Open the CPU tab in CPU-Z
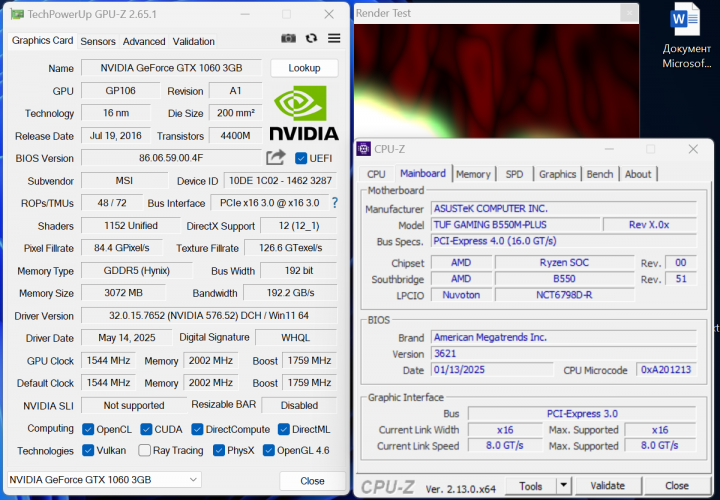Image resolution: width=720 pixels, height=500 pixels. (x=376, y=174)
